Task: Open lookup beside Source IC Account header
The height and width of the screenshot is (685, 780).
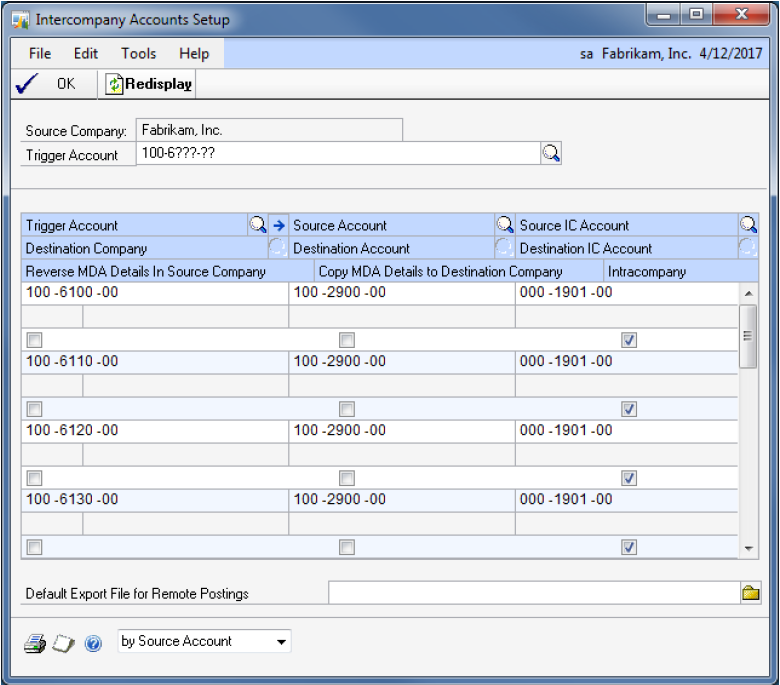Action: click(748, 225)
